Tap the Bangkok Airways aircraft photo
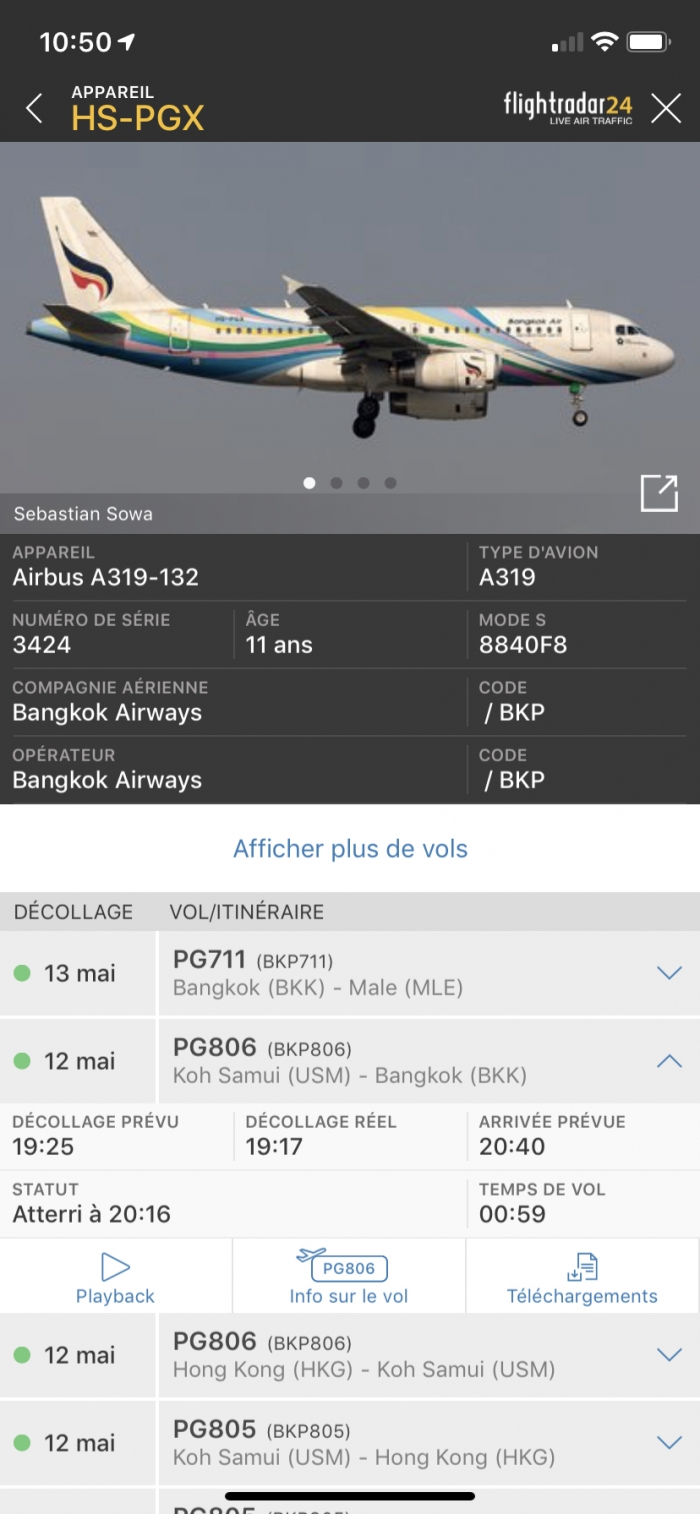Screen dimensions: 700x1514 coord(350,318)
